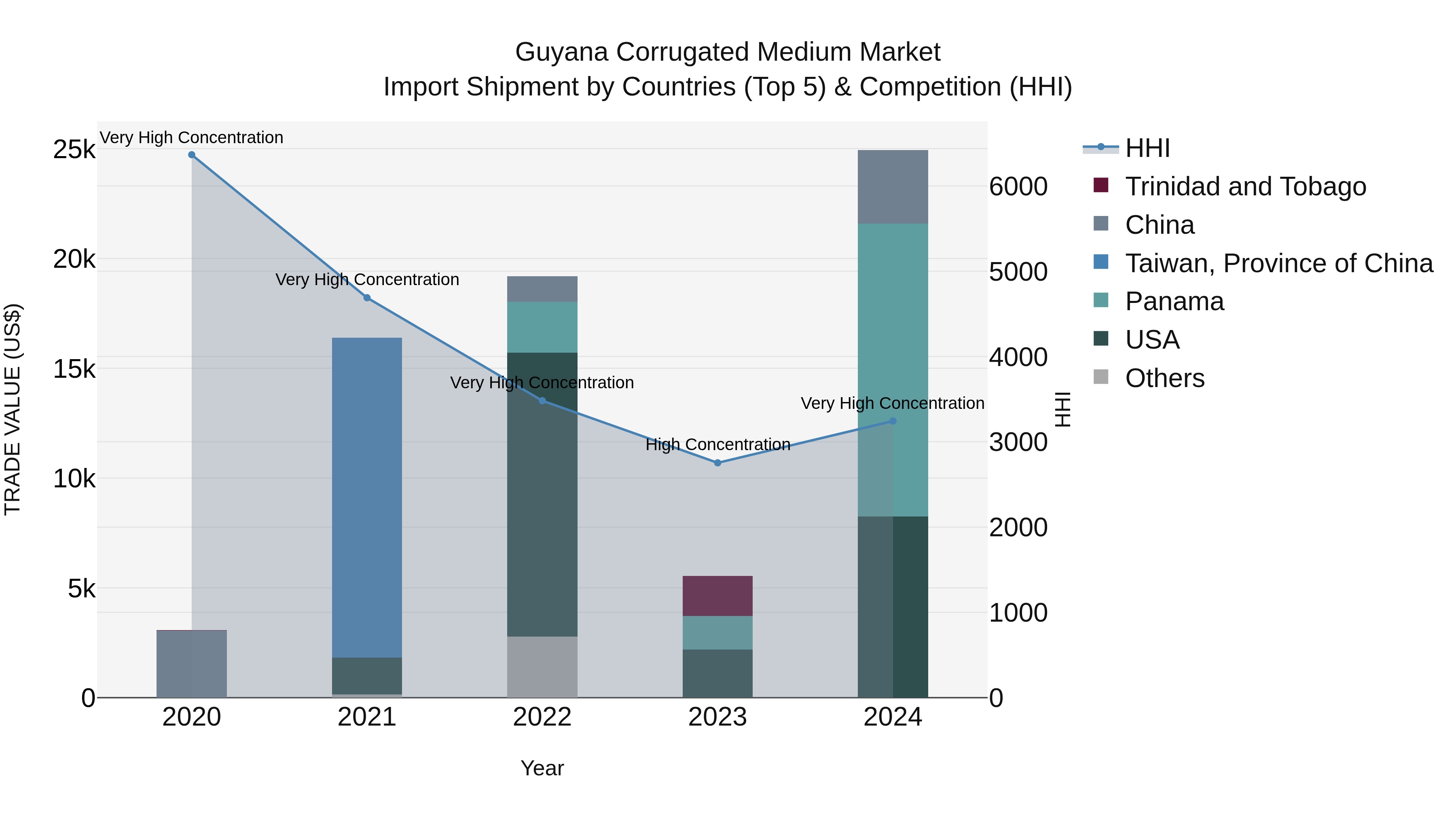1456x819 pixels.
Task: Select the 2021 Taiwan bar segment
Action: [367, 497]
